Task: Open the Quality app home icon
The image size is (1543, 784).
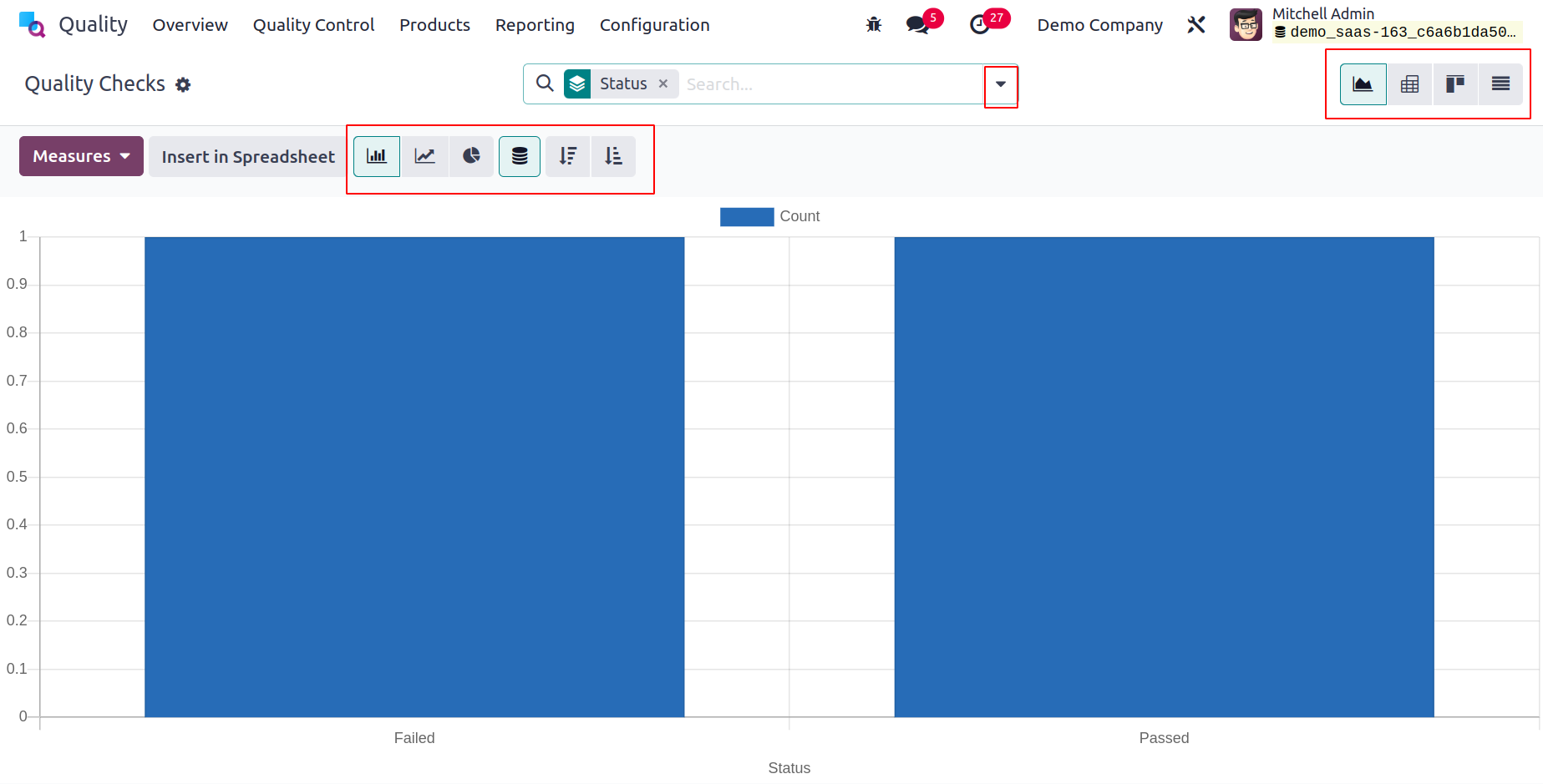Action: 32,24
